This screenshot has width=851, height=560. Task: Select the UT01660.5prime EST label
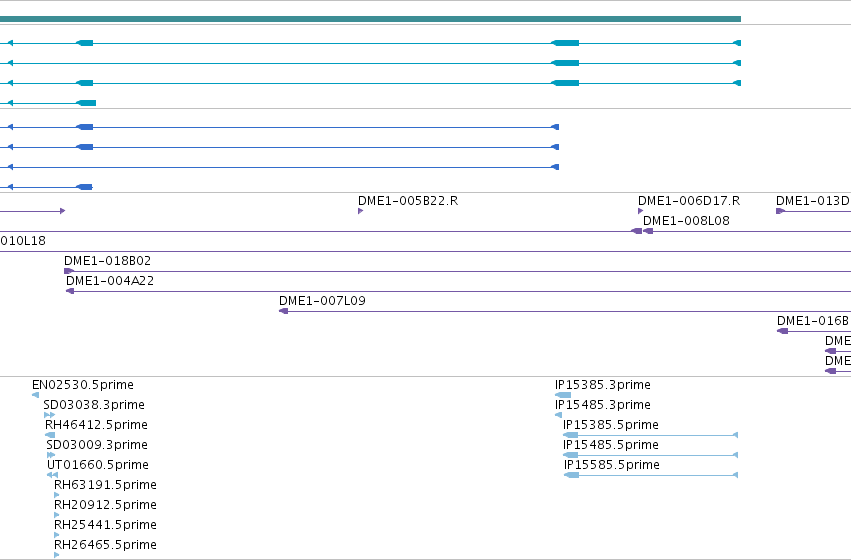click(x=98, y=465)
